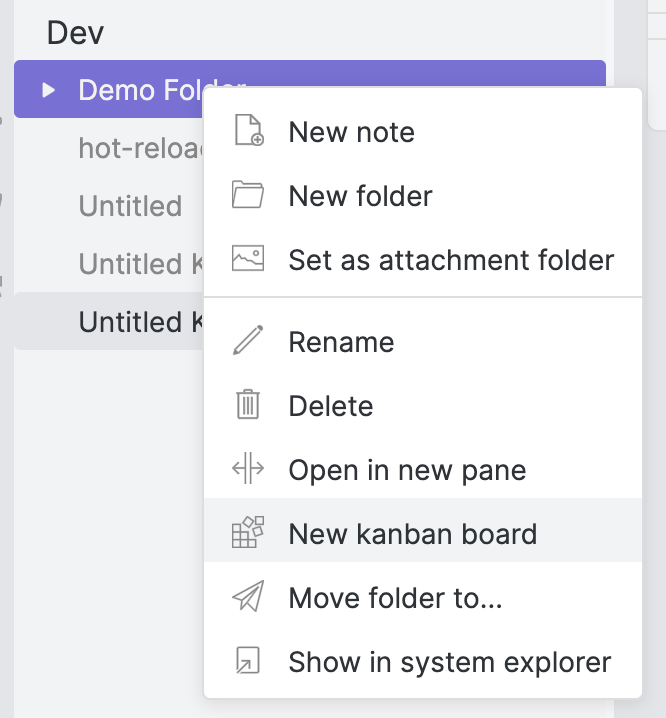
Task: Open the Untitled note in file explorer
Action: pyautogui.click(x=130, y=206)
